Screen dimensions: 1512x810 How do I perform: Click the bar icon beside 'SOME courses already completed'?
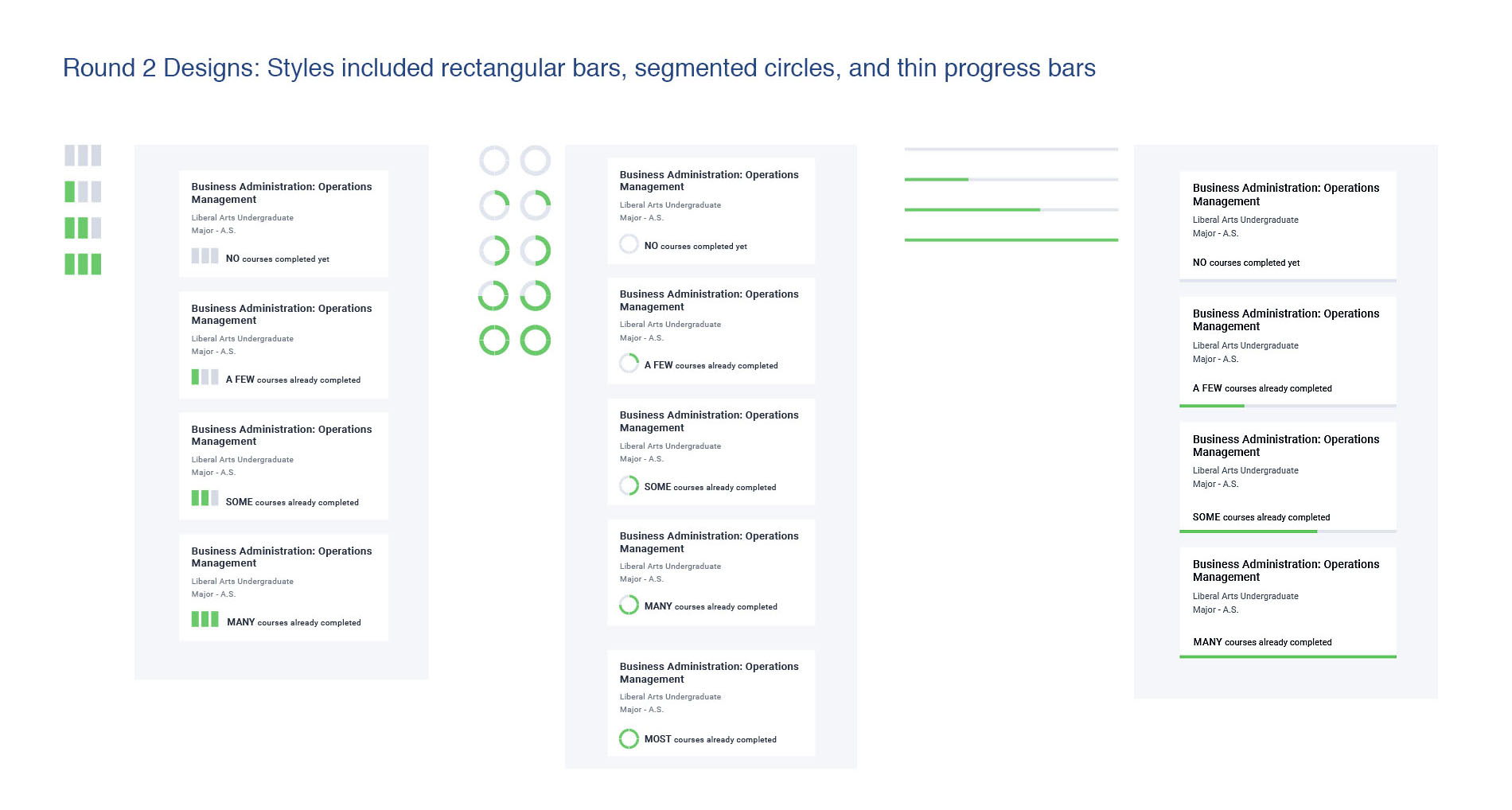pos(205,498)
